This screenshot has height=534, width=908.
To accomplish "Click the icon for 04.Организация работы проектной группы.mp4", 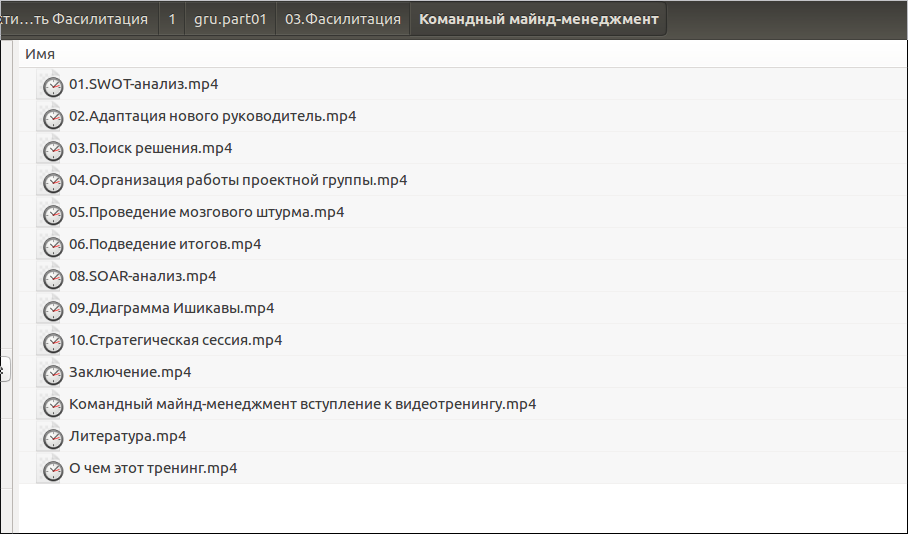I will [52, 181].
